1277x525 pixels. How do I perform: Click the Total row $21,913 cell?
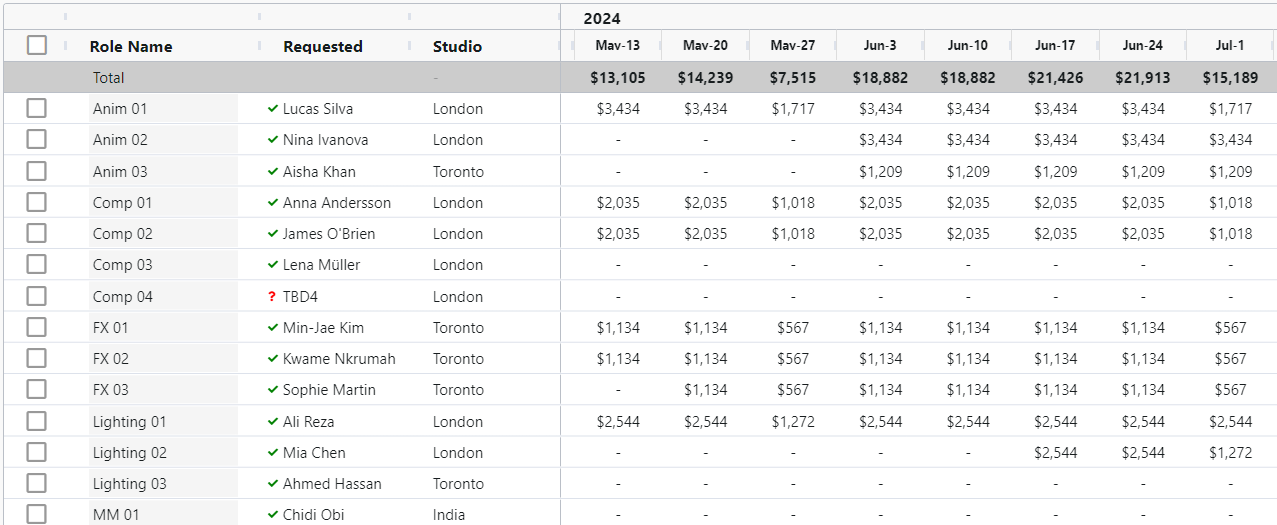(1143, 77)
